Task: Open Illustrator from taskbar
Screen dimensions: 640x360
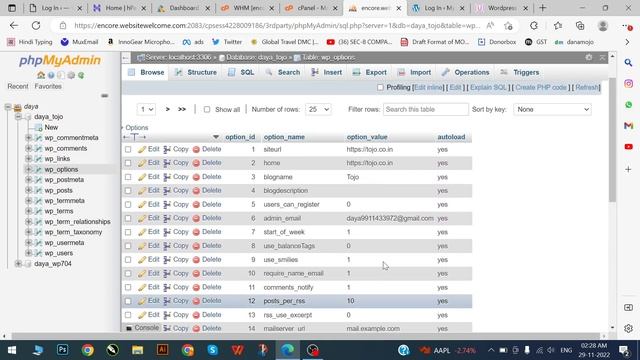Action: pyautogui.click(x=162, y=350)
